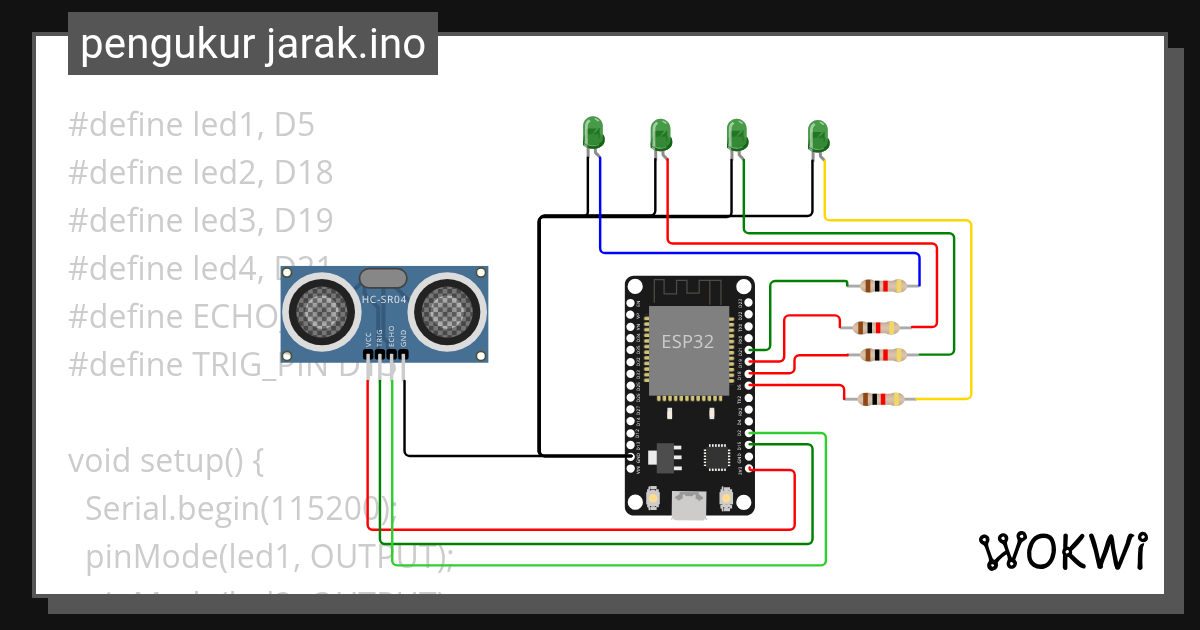Click the TRIG pin on the HC-SR04

(x=379, y=353)
